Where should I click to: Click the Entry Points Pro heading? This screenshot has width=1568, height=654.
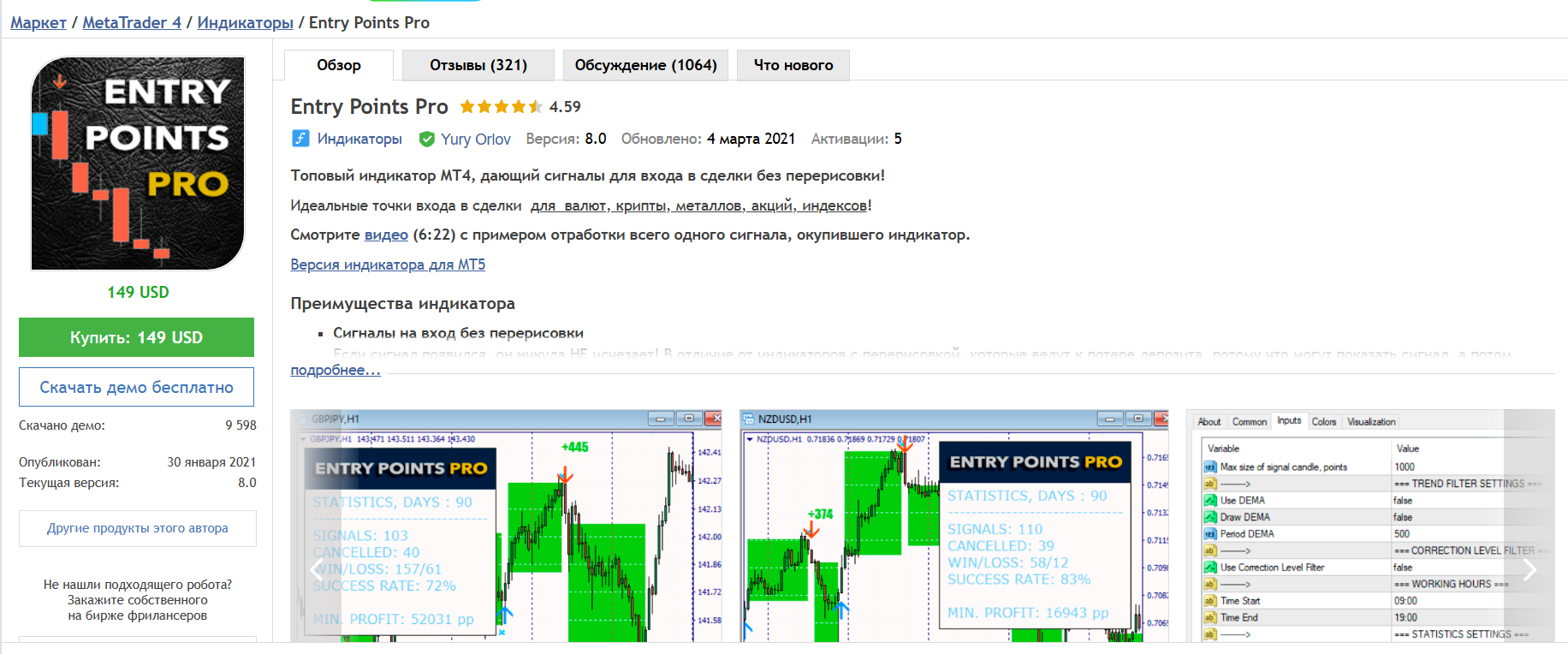pyautogui.click(x=369, y=106)
